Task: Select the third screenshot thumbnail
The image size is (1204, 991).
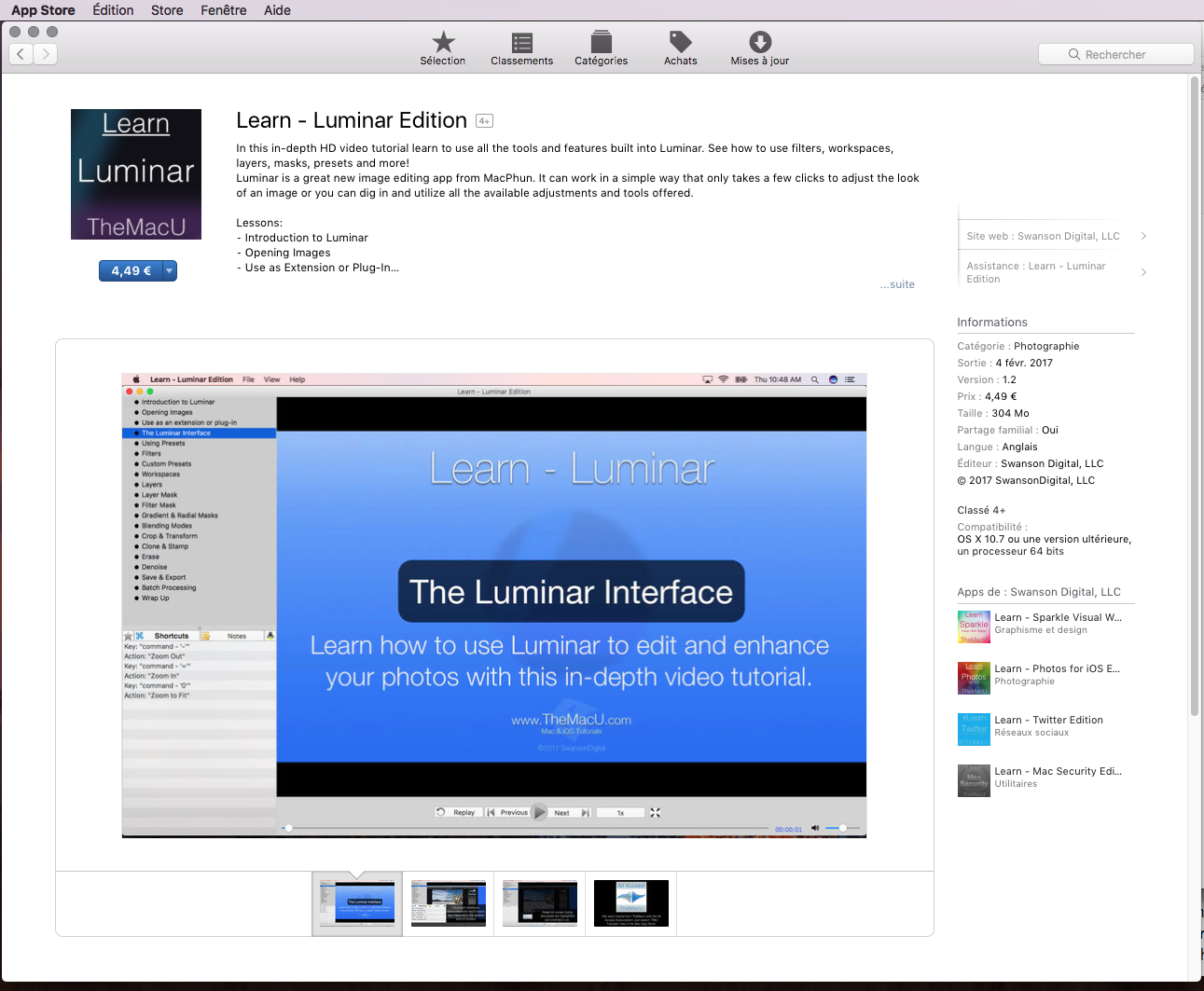Action: point(540,903)
